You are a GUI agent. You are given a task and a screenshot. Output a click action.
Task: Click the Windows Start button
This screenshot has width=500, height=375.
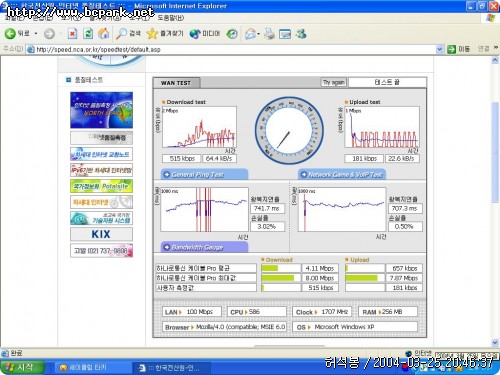[x=22, y=367]
